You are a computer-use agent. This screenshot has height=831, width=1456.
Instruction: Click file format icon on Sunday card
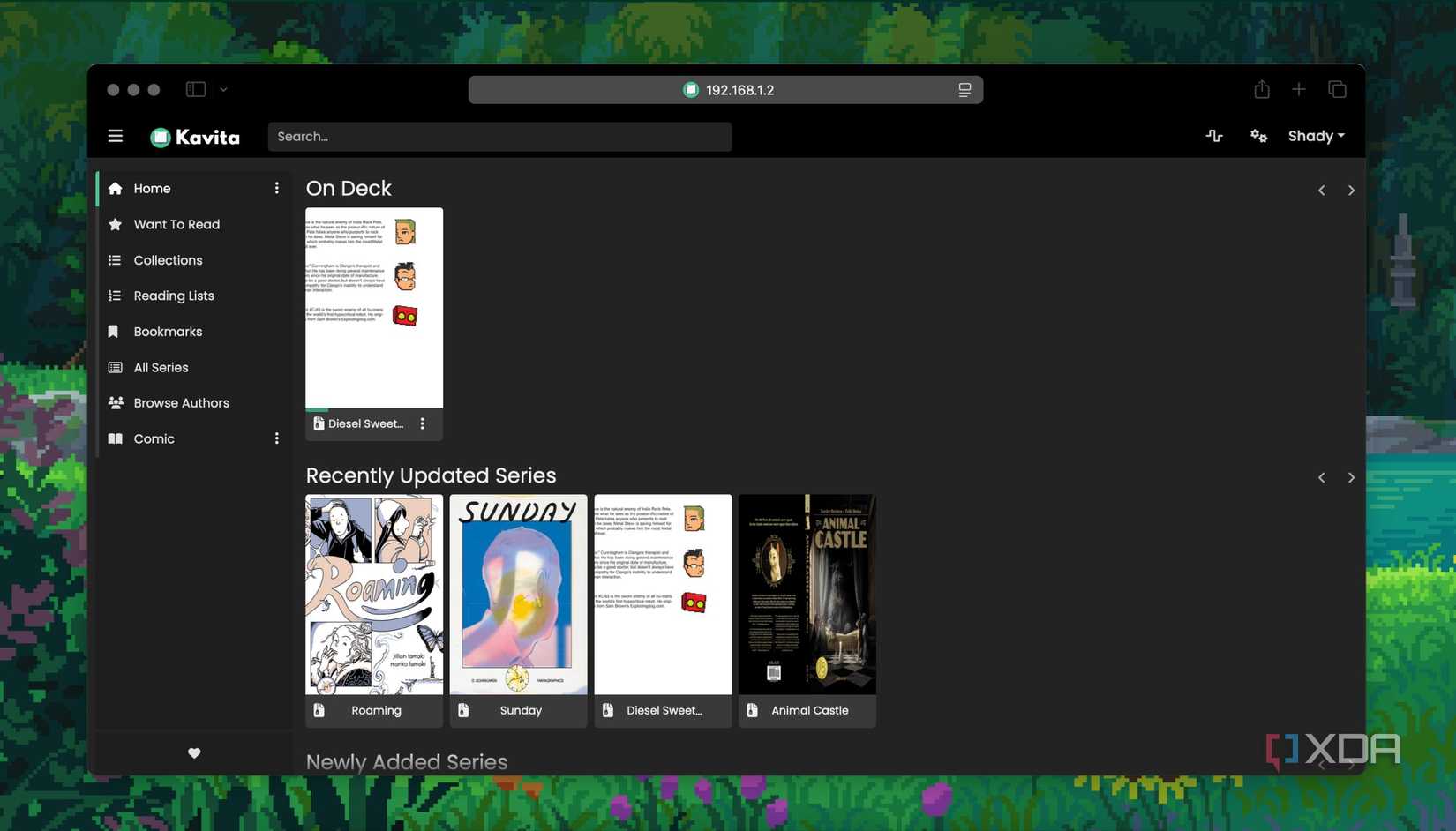pyautogui.click(x=463, y=711)
